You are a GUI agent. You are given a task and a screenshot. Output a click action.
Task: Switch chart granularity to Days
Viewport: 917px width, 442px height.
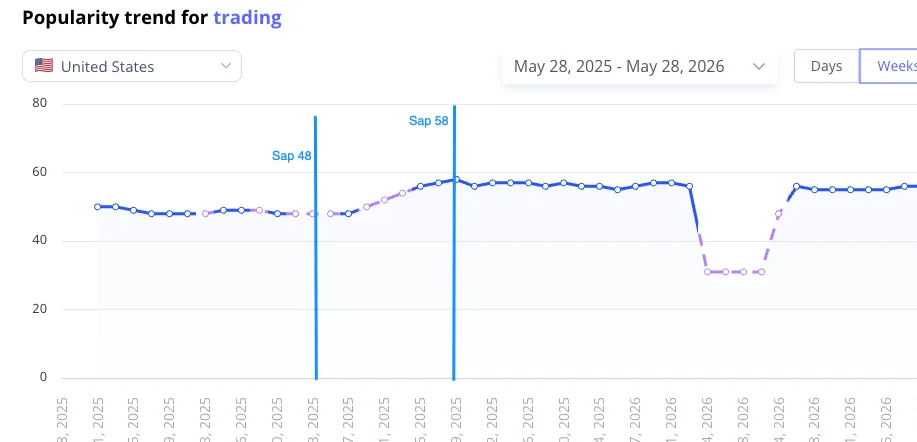pyautogui.click(x=826, y=66)
